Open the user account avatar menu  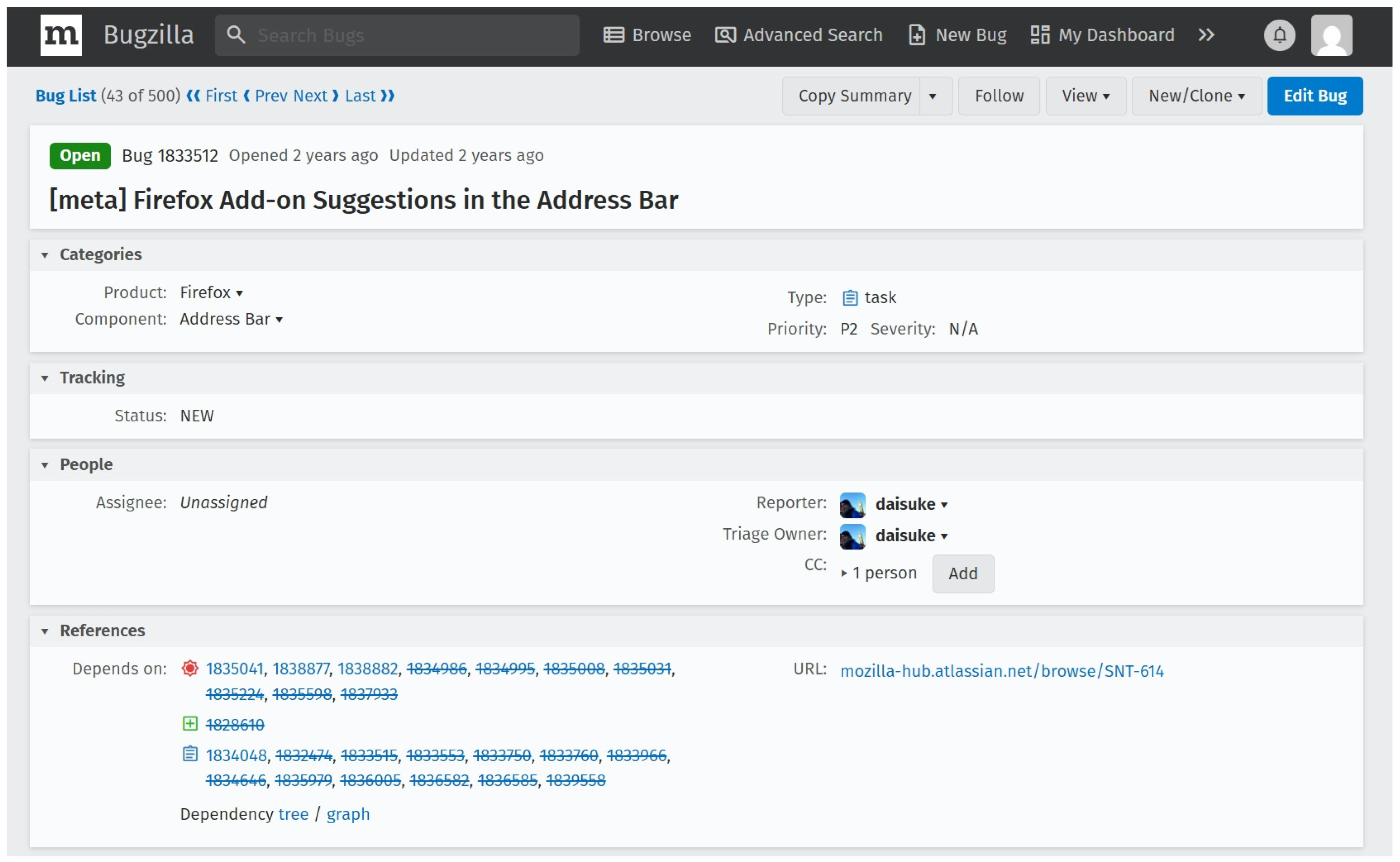1331,35
